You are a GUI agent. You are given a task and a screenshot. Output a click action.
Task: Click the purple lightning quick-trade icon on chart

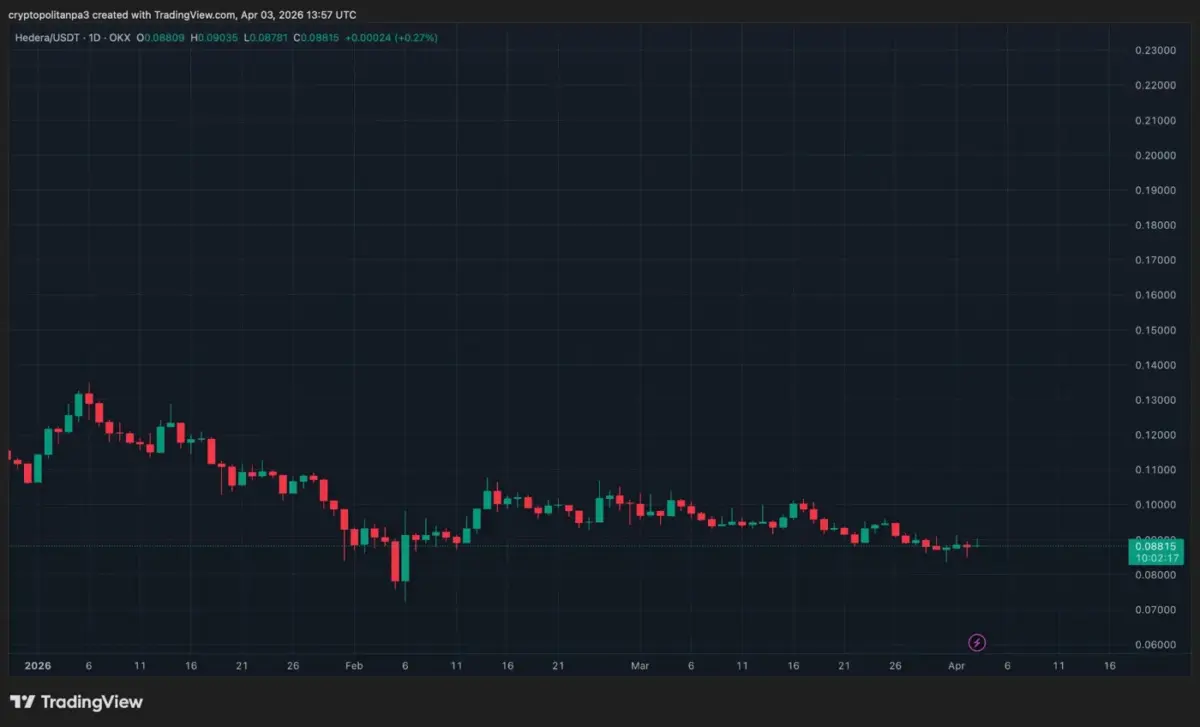click(977, 642)
